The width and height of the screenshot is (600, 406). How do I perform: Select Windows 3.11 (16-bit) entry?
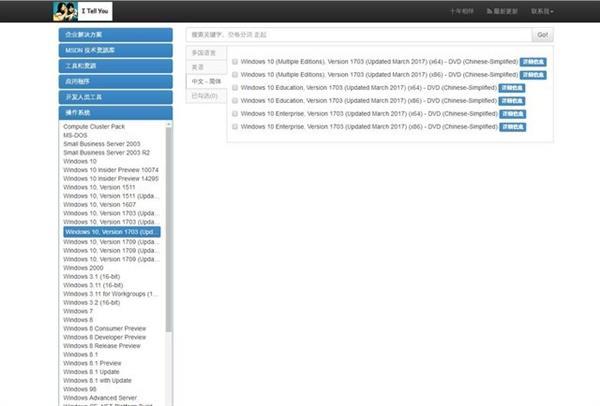pos(93,285)
